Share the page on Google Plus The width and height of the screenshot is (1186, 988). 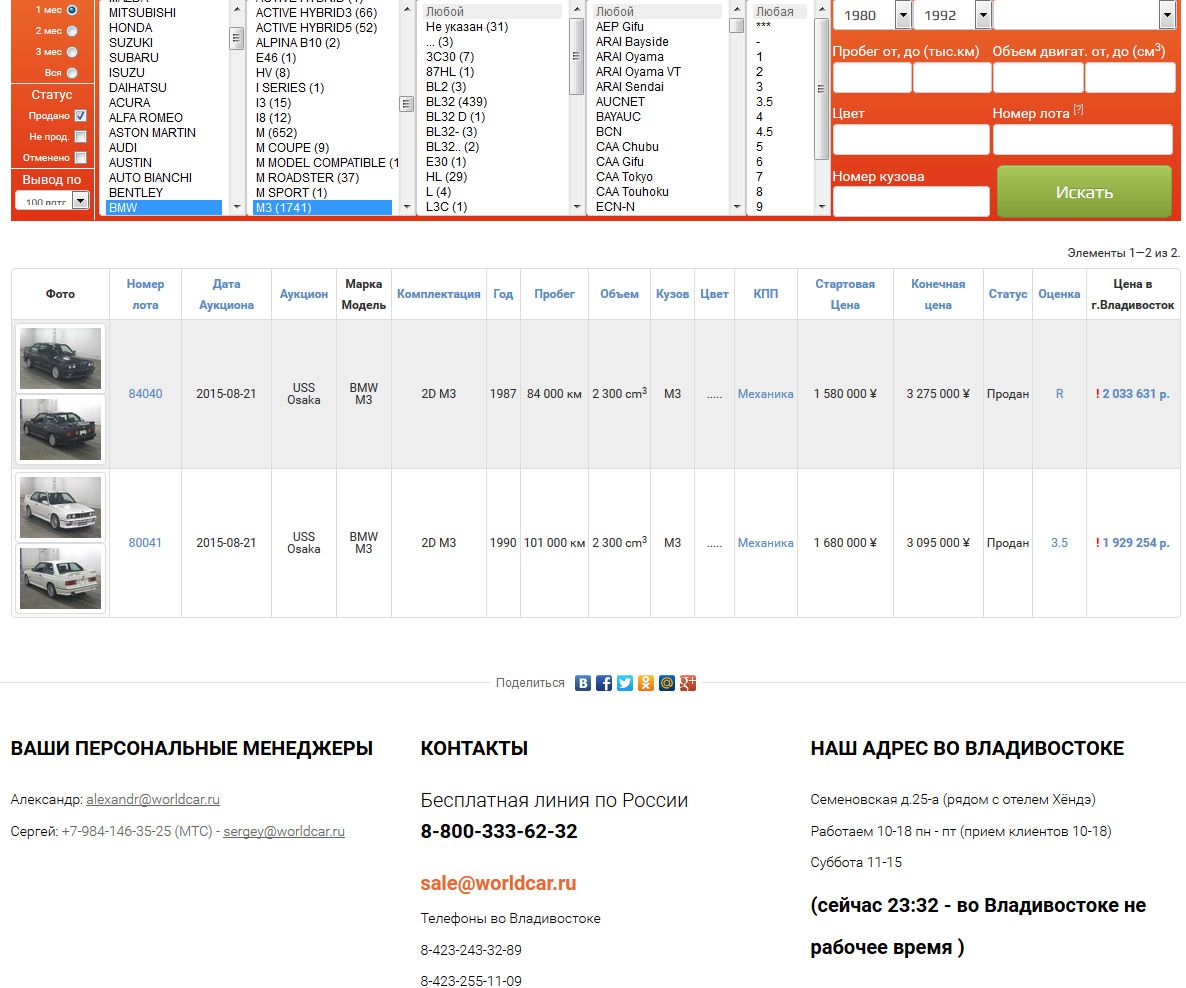[688, 683]
